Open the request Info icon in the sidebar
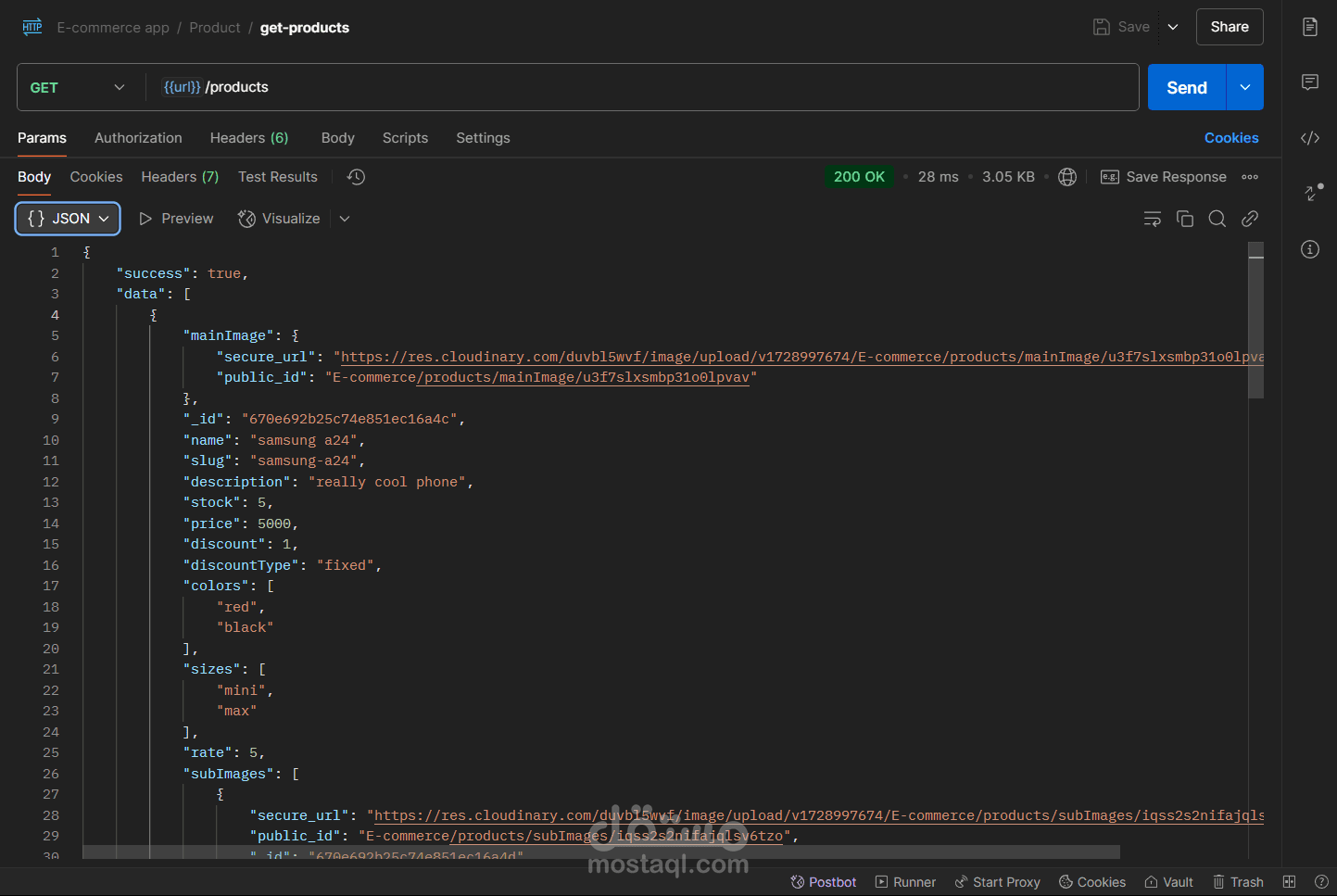 [1310, 249]
